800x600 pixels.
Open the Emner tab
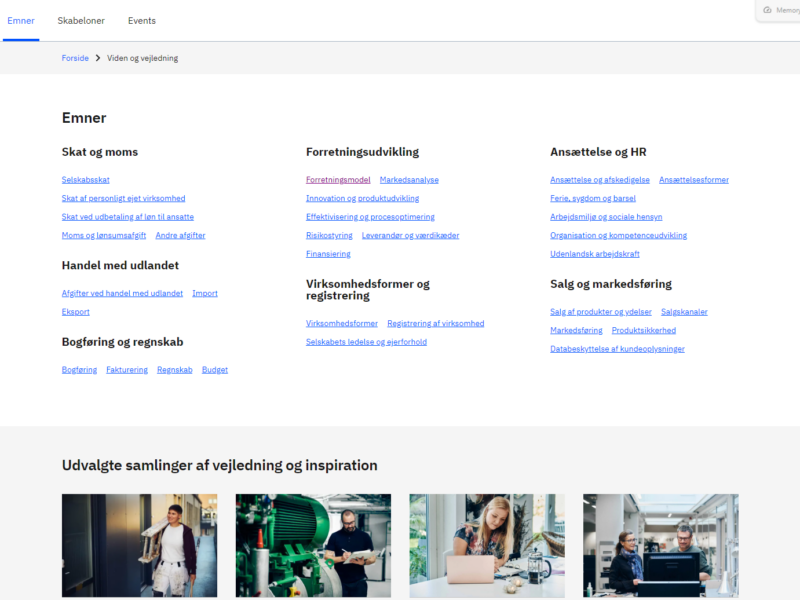pos(21,21)
